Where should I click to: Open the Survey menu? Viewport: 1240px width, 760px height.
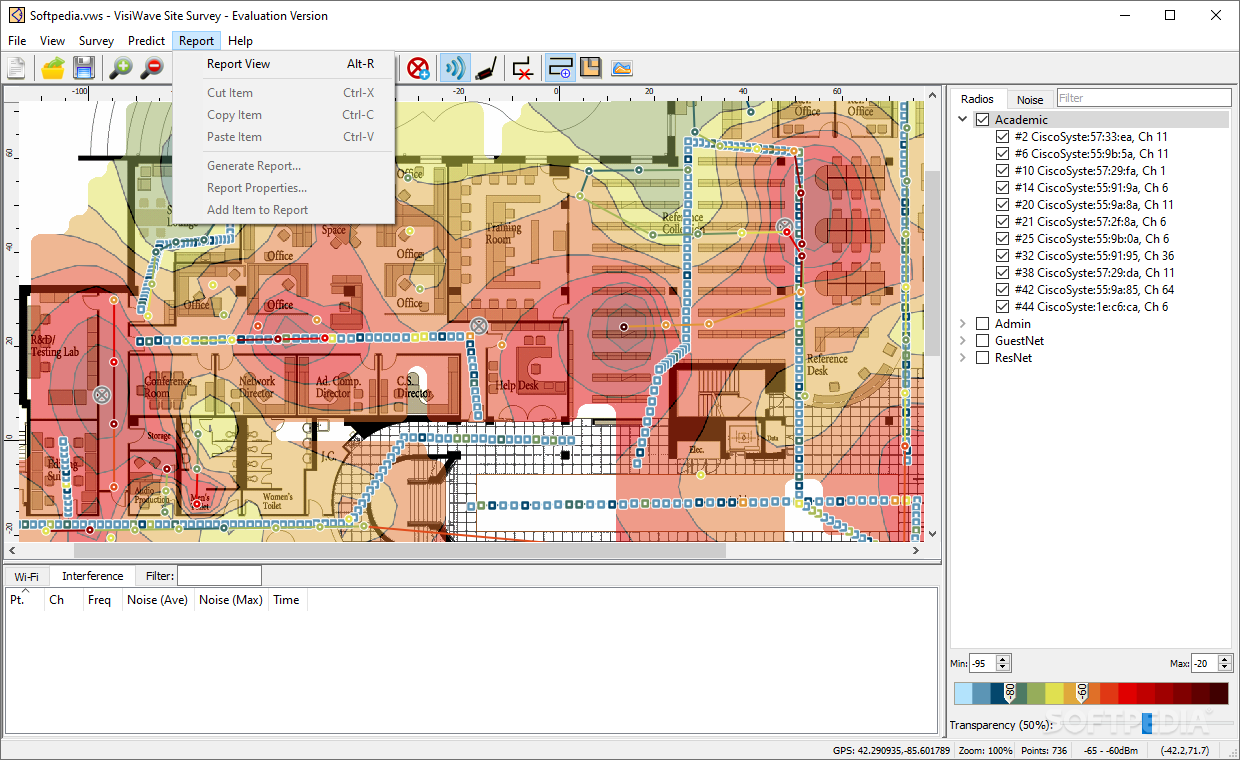97,41
